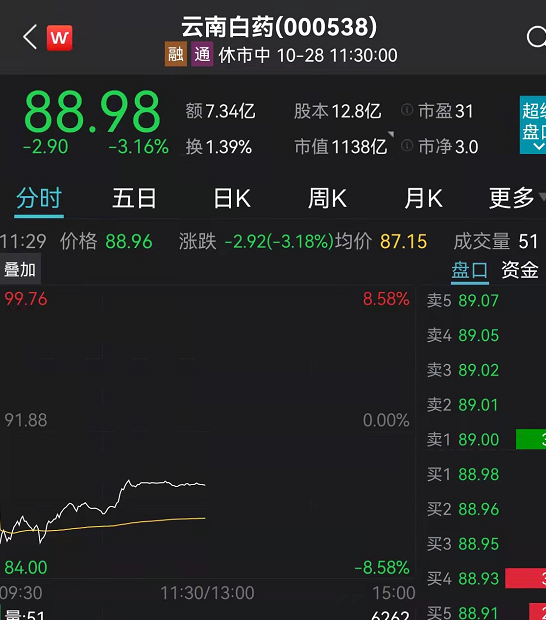
Task: Tap the 通 connect badge
Action: click(x=202, y=54)
